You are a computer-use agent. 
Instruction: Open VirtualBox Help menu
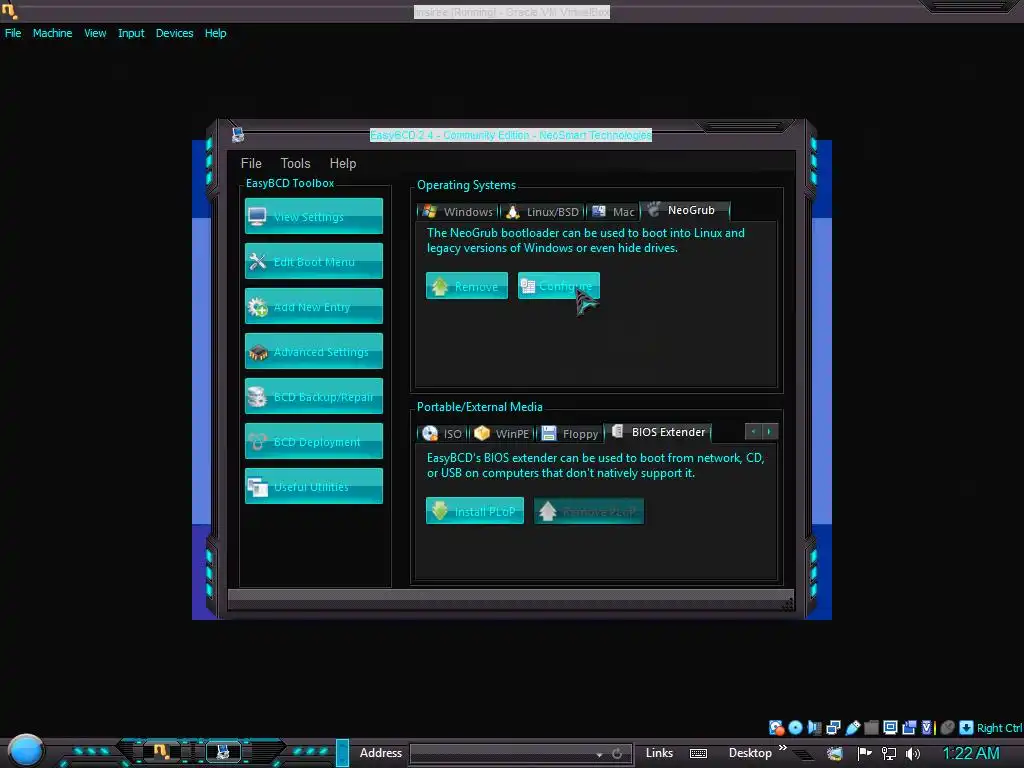coord(216,33)
